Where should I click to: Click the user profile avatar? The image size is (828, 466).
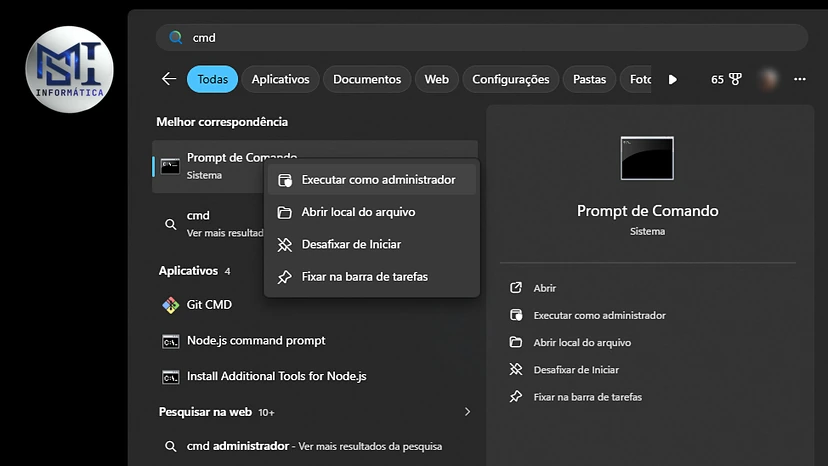[x=768, y=79]
